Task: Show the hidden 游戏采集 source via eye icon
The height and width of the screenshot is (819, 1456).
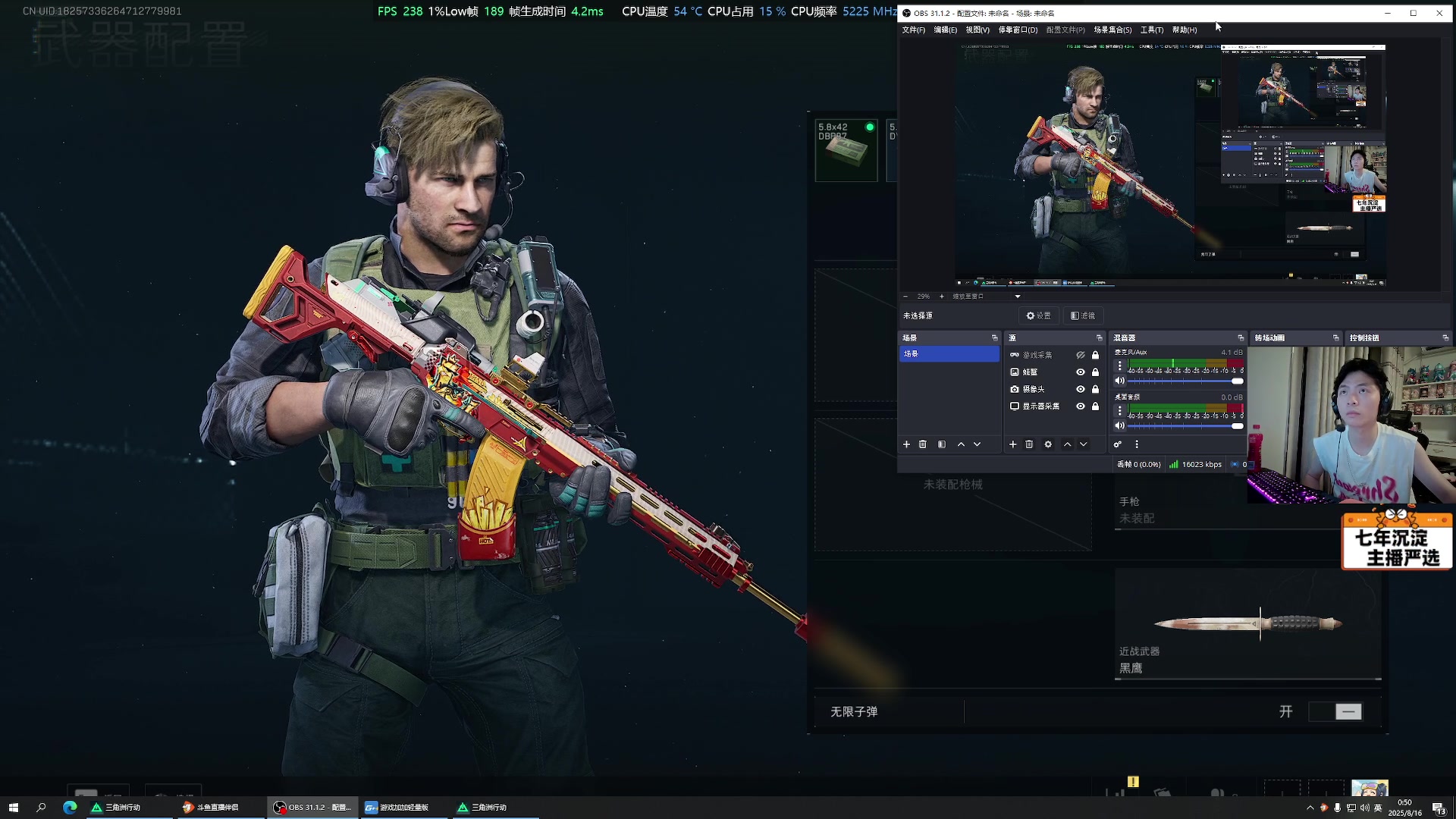Action: pos(1081,355)
